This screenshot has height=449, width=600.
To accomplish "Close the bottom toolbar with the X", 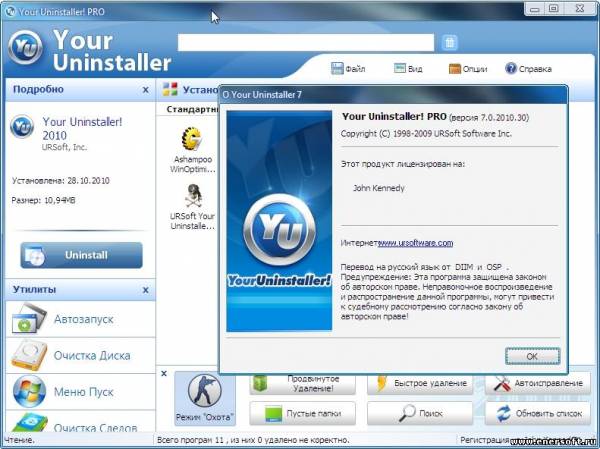I will pyautogui.click(x=164, y=374).
